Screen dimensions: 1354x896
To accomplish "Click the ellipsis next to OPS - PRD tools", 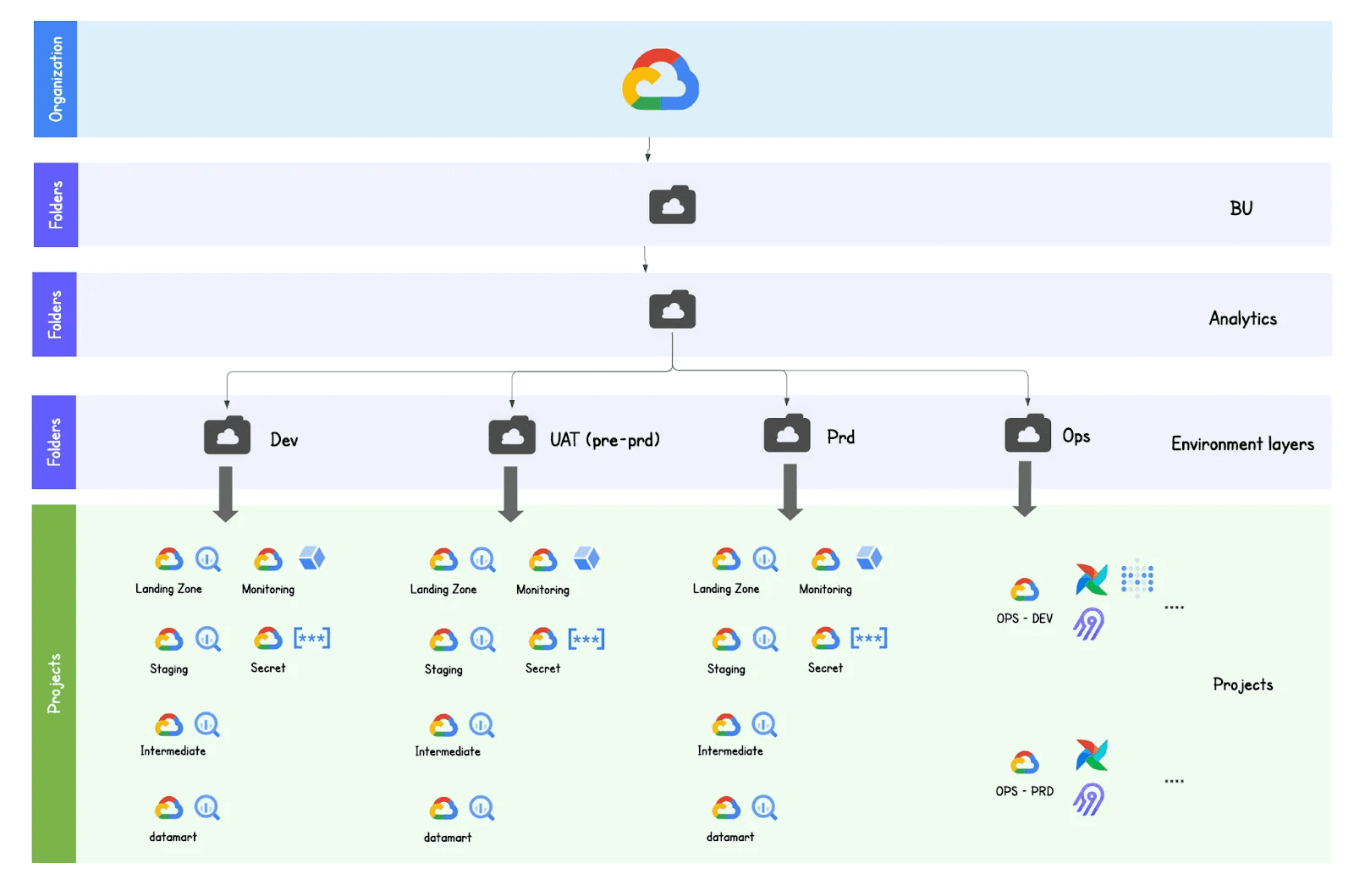I will 1174,781.
